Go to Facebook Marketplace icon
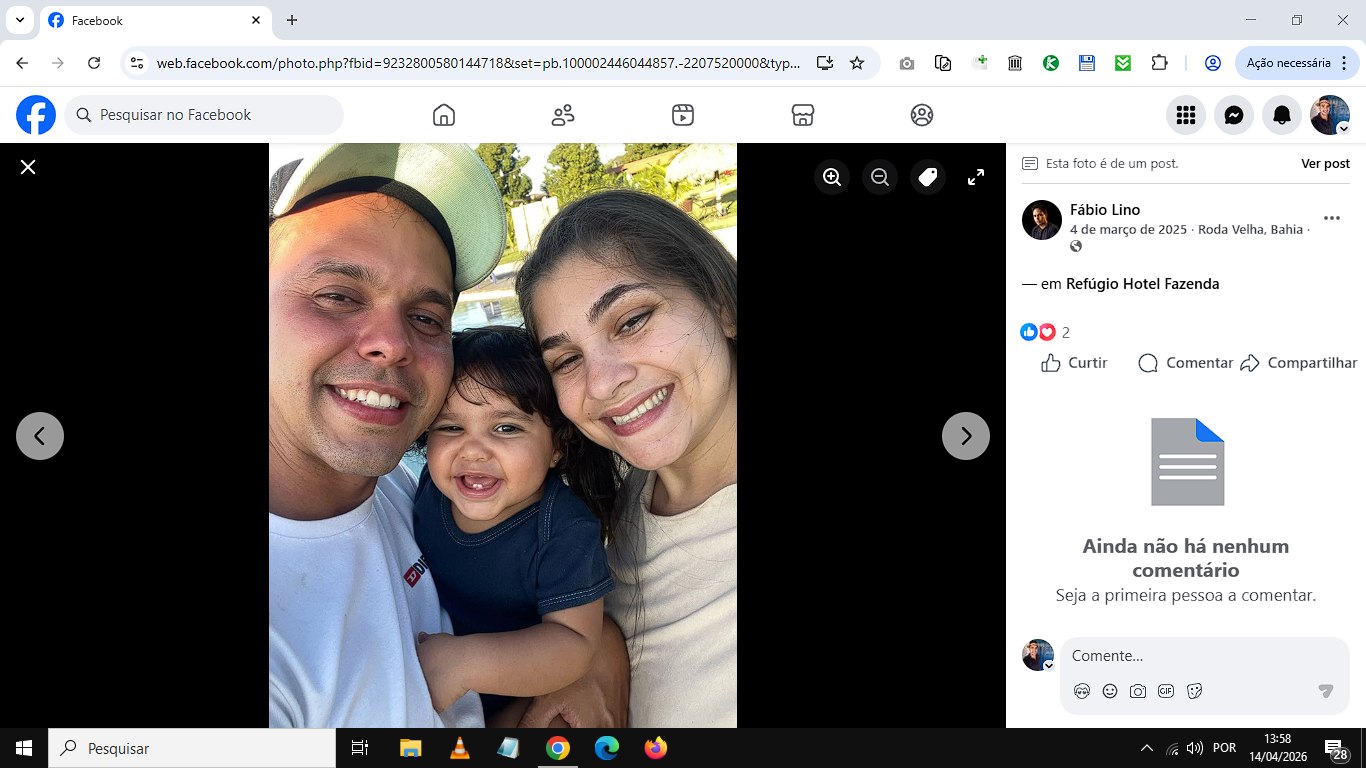Viewport: 1366px width, 768px height. (802, 115)
